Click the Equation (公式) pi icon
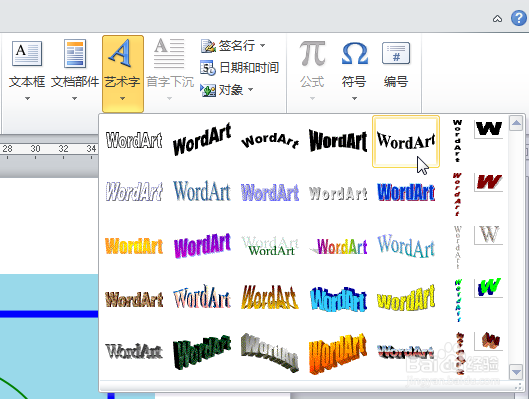The image size is (529, 399). point(312,53)
